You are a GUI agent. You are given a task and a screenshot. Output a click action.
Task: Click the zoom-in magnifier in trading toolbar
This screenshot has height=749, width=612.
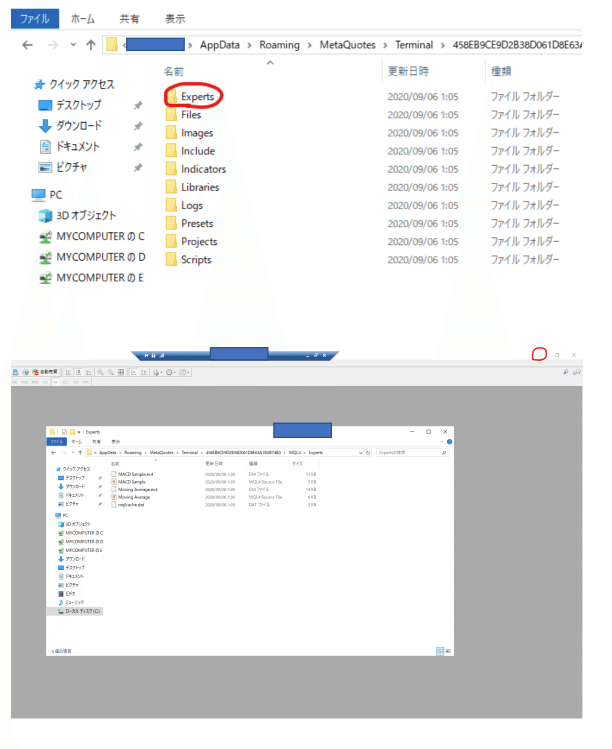click(100, 372)
